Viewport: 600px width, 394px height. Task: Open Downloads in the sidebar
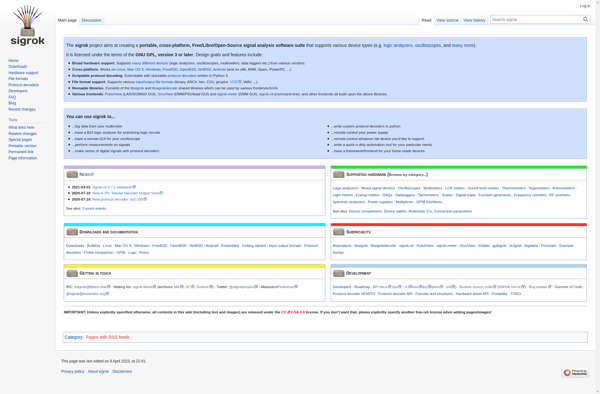(x=18, y=67)
